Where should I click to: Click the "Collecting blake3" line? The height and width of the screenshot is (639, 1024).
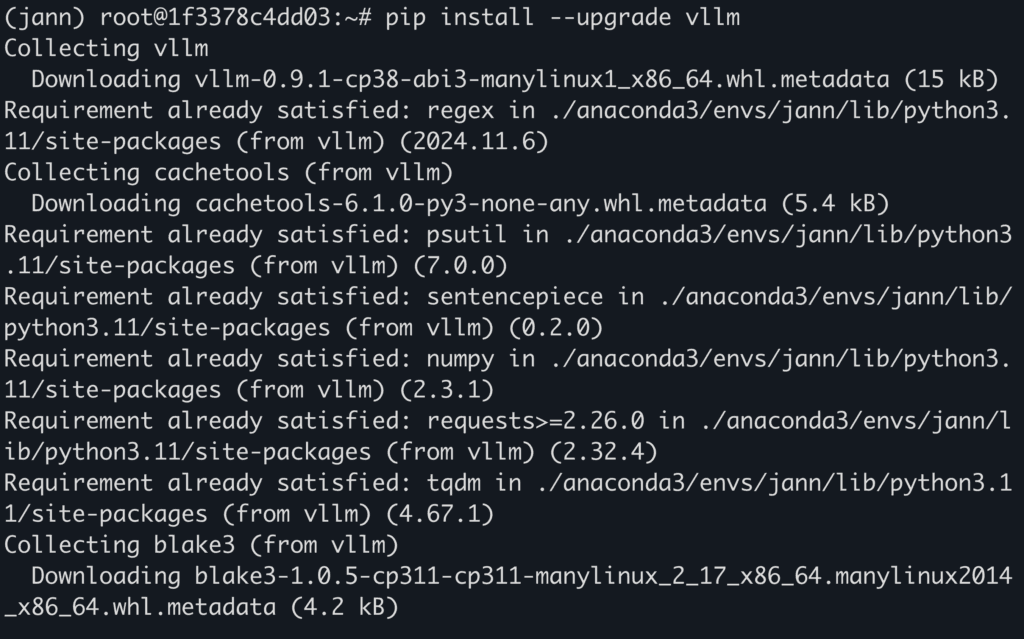coord(201,545)
